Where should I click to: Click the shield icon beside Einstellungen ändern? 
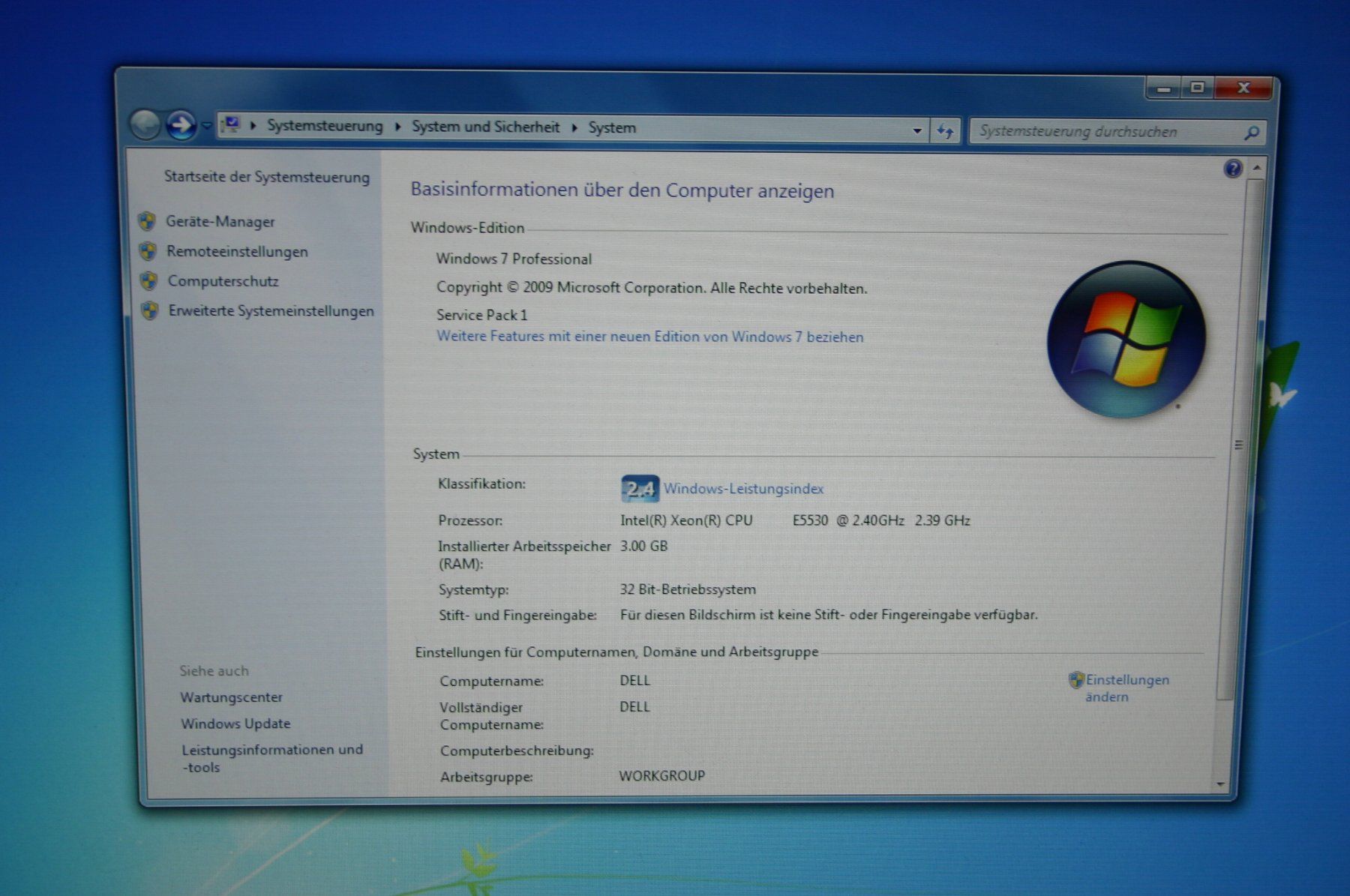[1076, 680]
